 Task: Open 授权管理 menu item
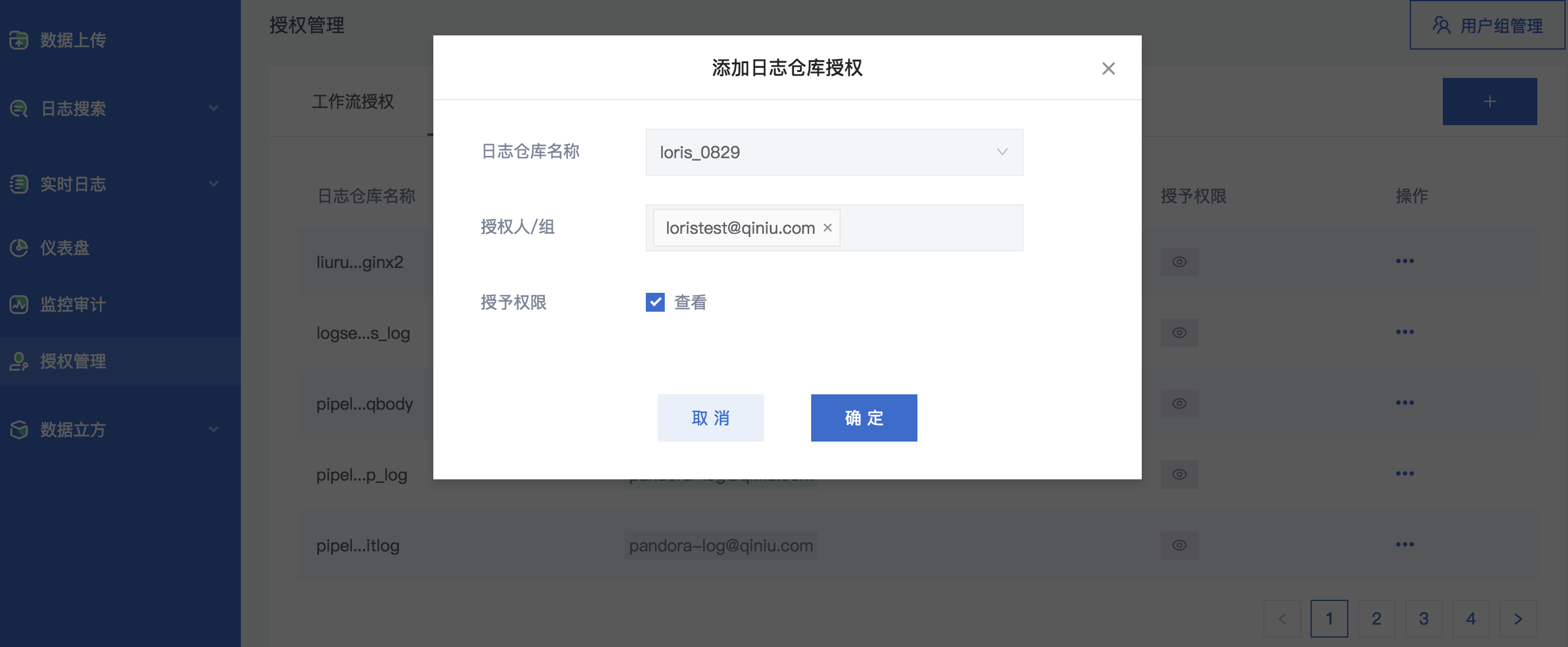tap(120, 361)
